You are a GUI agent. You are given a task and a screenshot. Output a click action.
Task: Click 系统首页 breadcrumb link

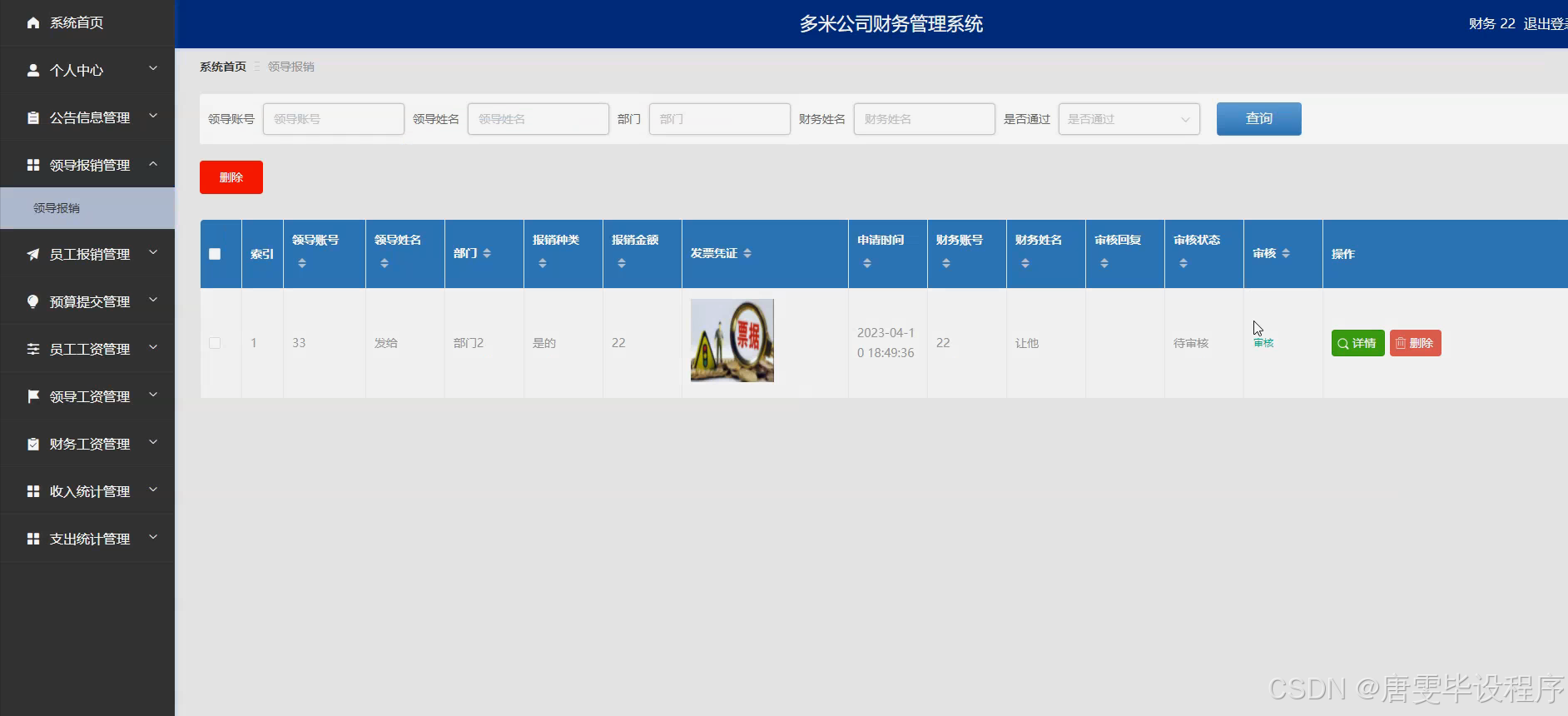coord(223,67)
